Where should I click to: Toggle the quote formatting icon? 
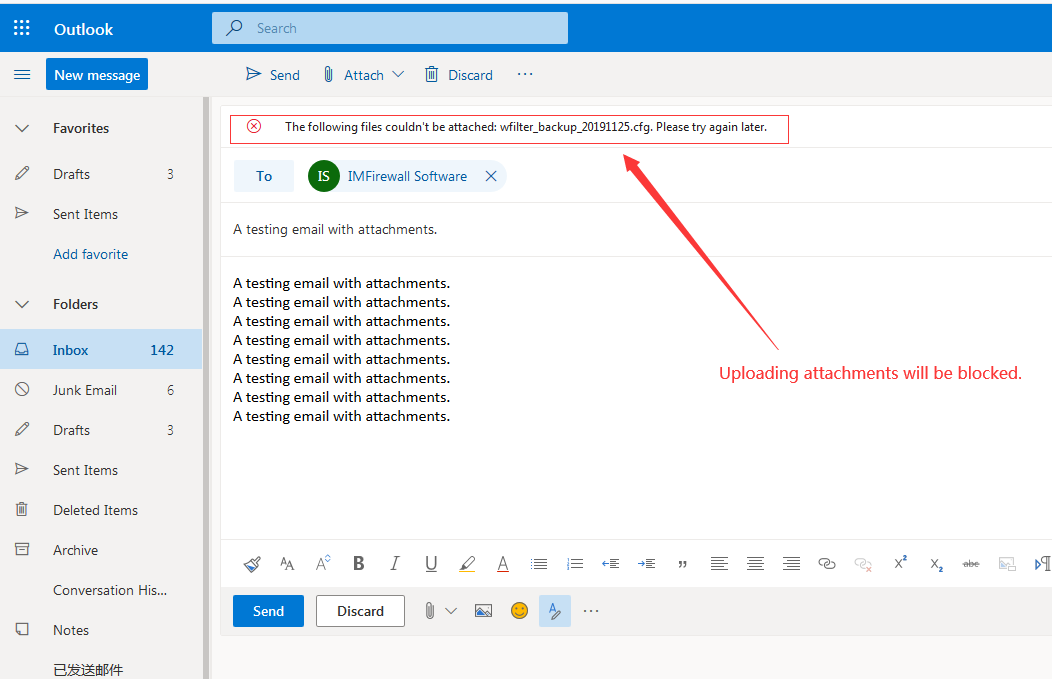[682, 564]
